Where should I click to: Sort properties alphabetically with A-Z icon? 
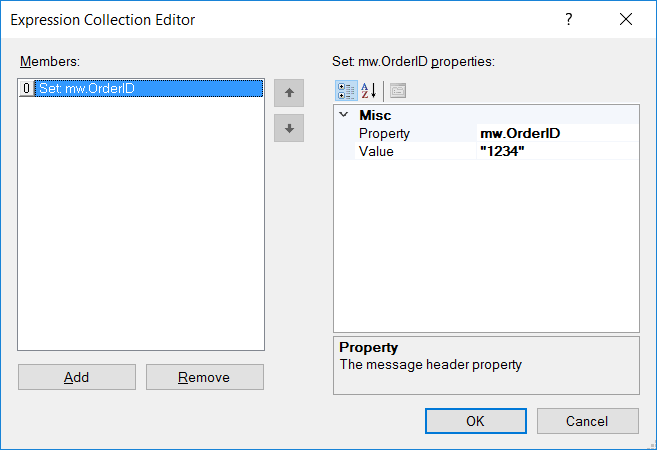[x=369, y=91]
